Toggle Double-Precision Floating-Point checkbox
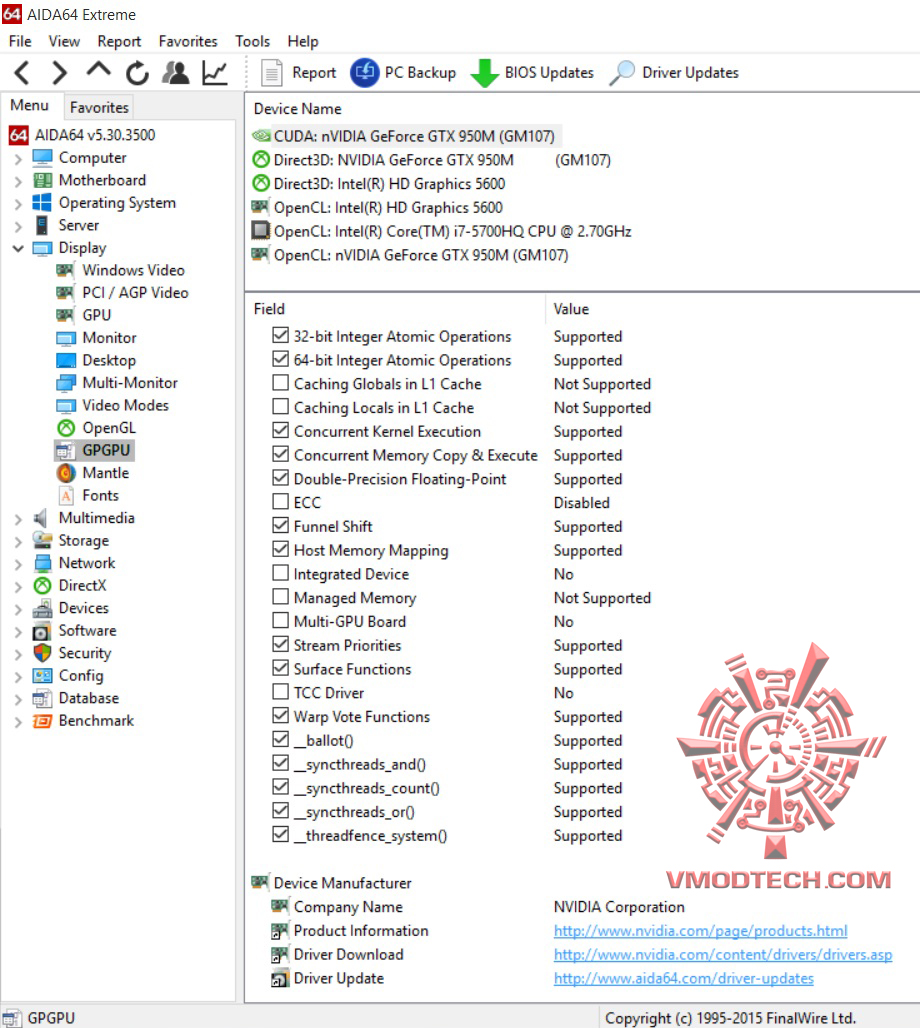The width and height of the screenshot is (920, 1028). pos(281,478)
